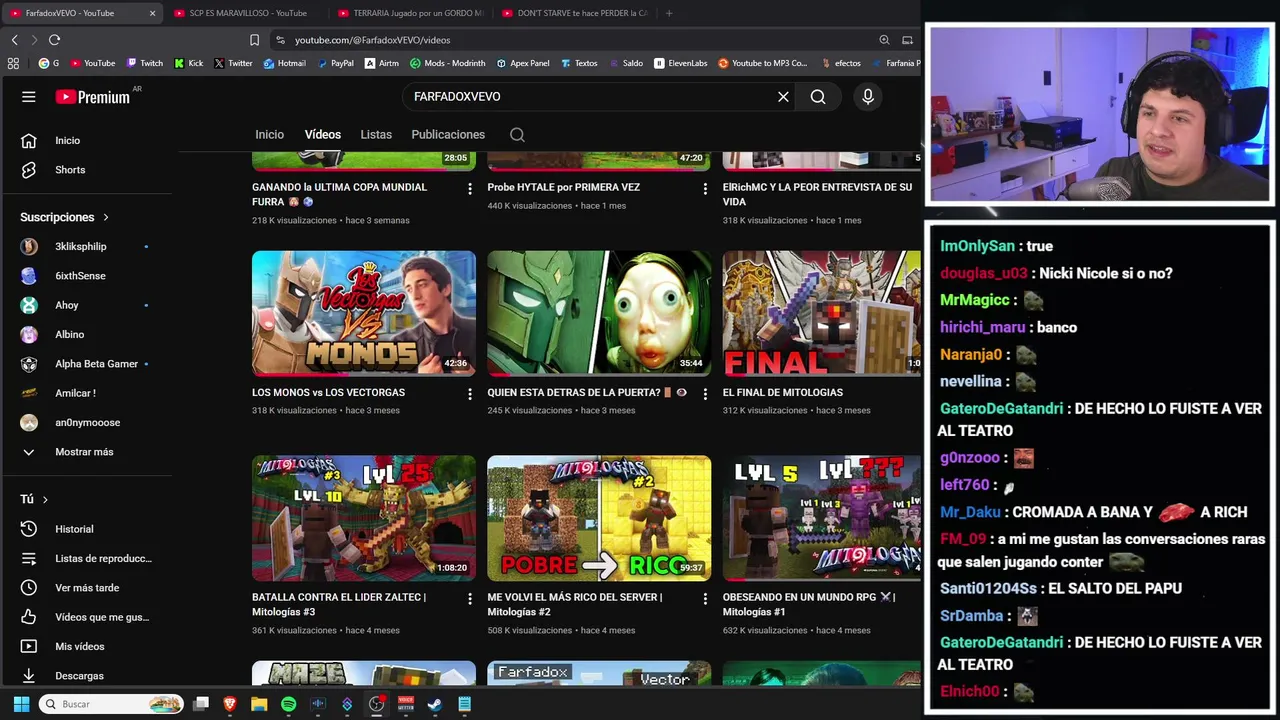Click the YouTube search input field
1280x720 pixels.
pyautogui.click(x=588, y=97)
